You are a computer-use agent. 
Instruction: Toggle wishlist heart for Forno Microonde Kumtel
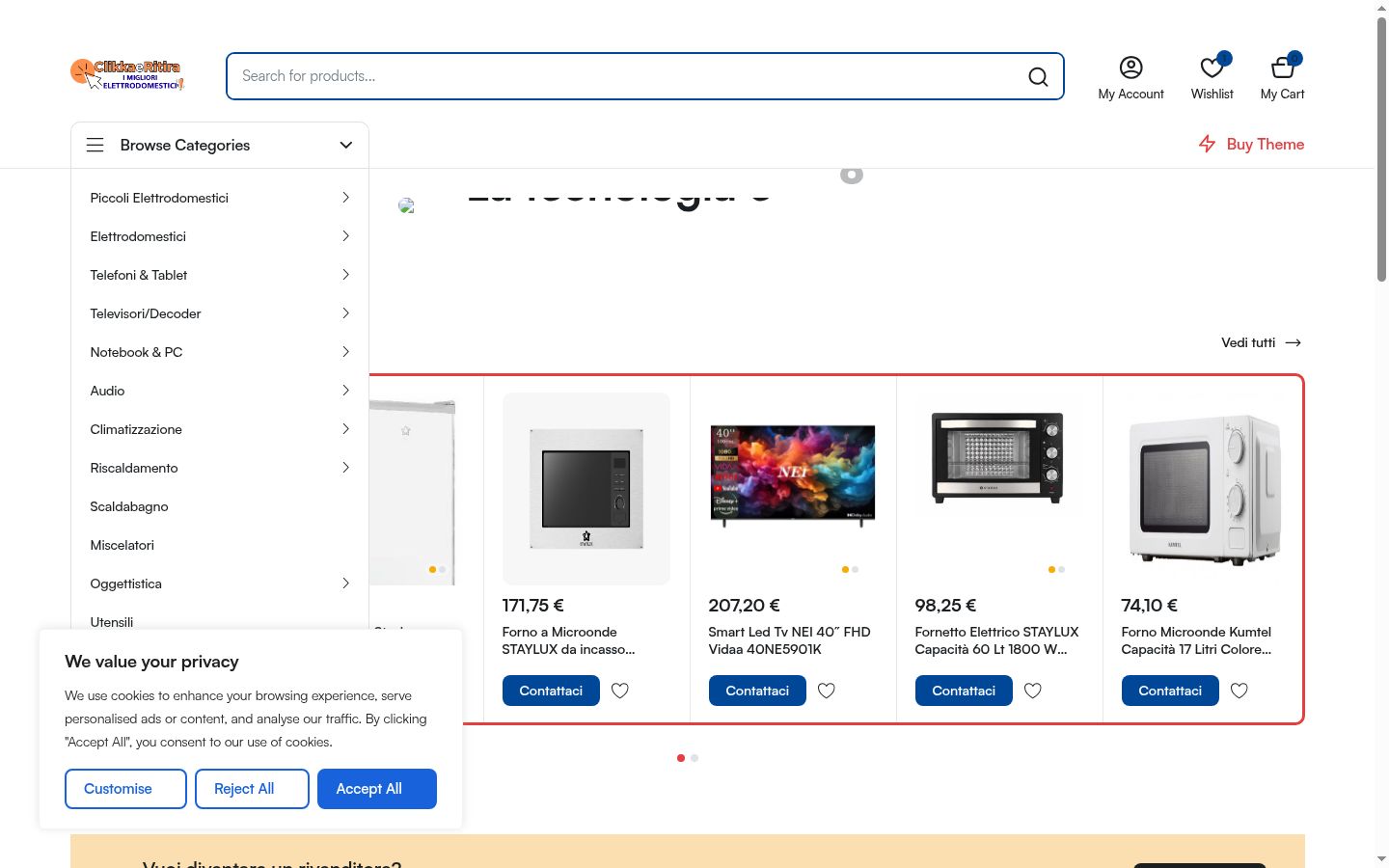1239,691
